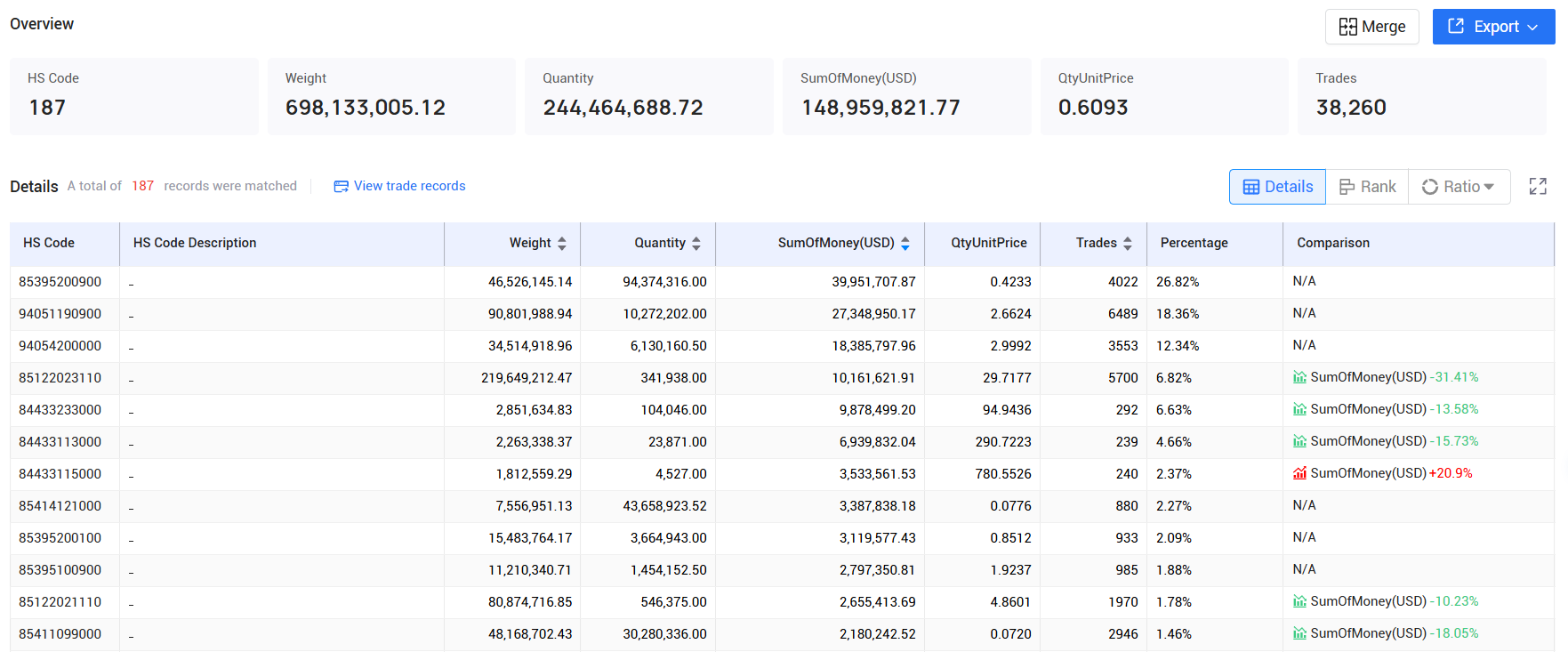
Task: Click the red chart icon for 84433115000
Action: [x=1299, y=473]
